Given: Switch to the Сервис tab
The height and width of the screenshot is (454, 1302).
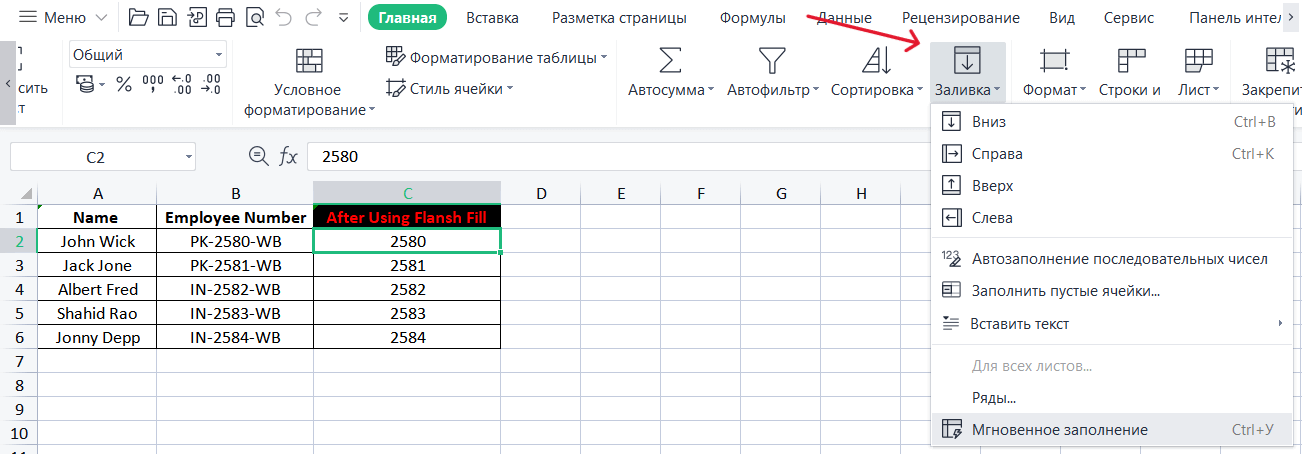Looking at the screenshot, I should tap(1129, 18).
